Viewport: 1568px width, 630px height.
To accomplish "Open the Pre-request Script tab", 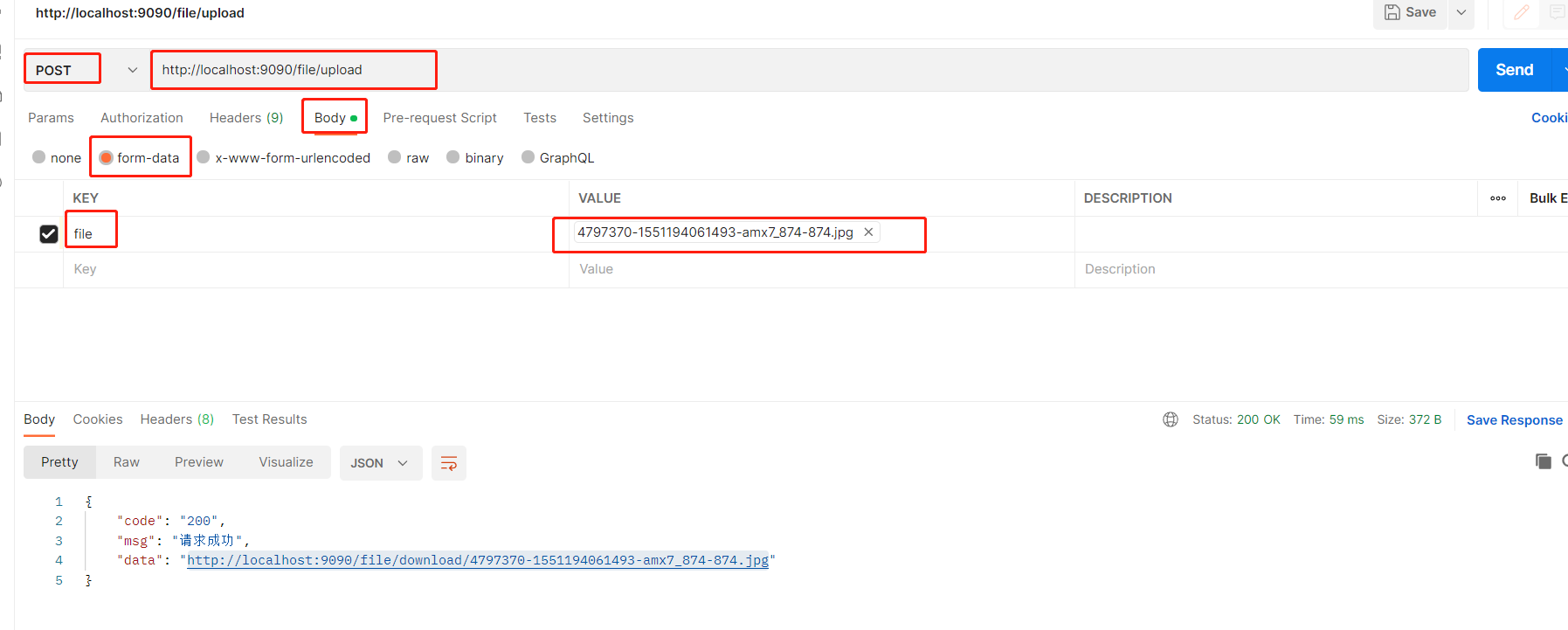I will click(439, 118).
